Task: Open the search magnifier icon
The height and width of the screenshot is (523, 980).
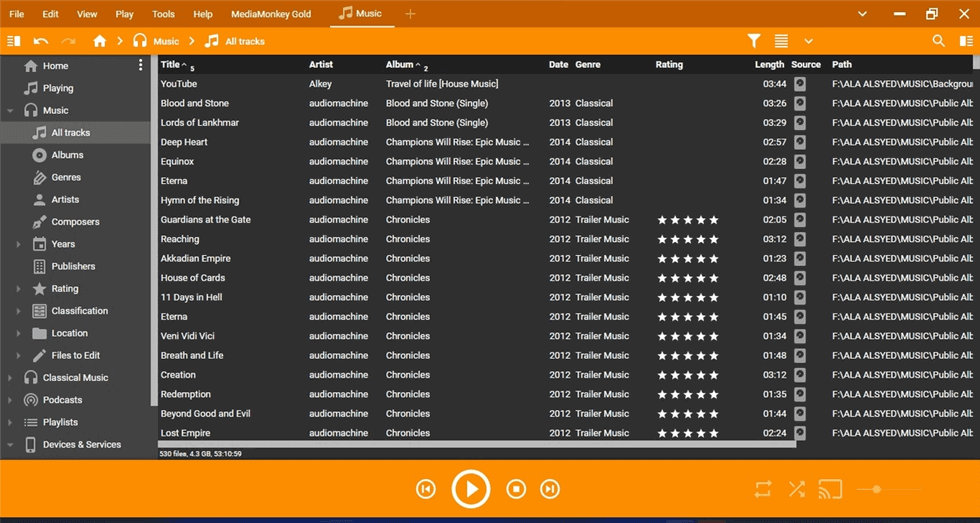Action: (938, 41)
